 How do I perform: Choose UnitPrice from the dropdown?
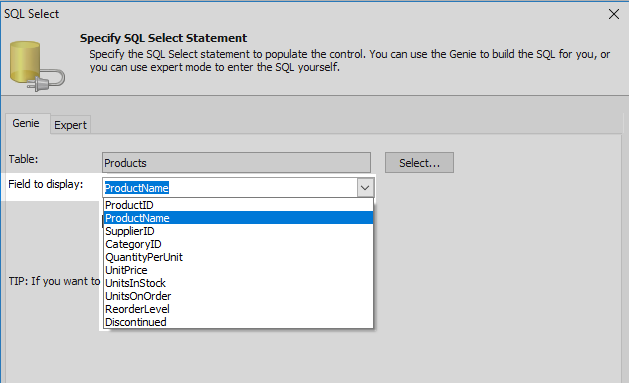coord(238,270)
